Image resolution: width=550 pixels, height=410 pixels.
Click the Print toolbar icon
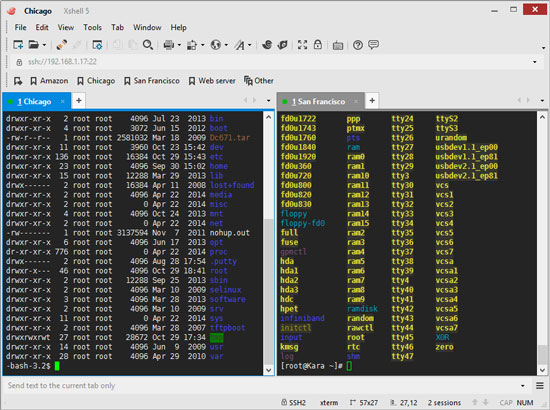169,45
